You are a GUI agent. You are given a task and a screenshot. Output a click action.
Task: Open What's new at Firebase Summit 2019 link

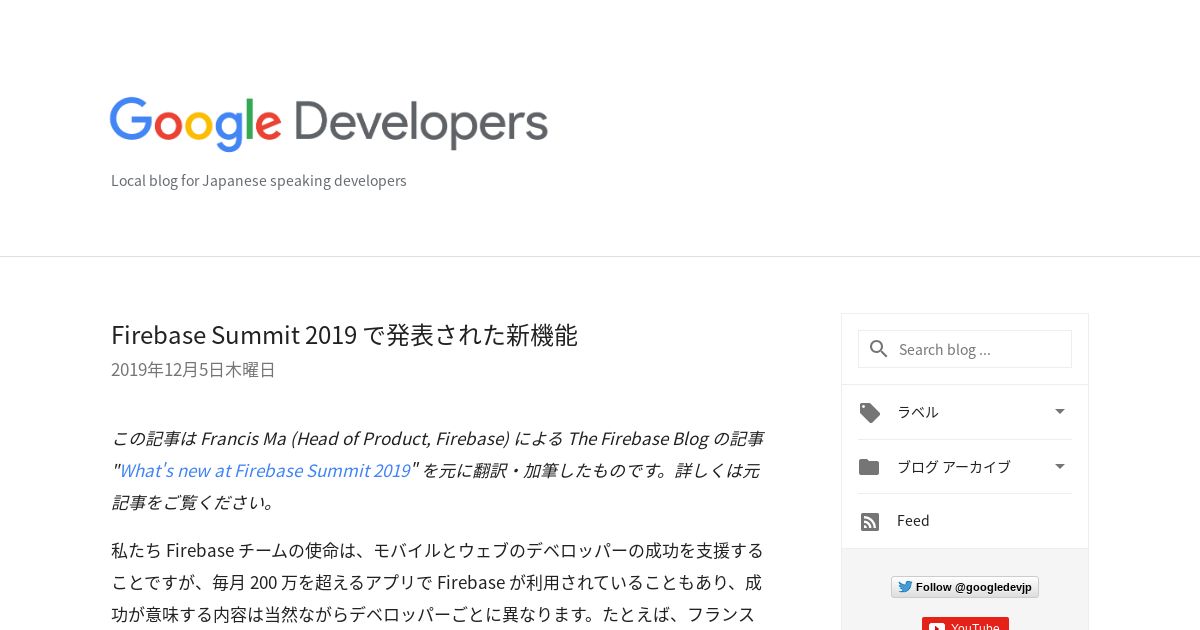pyautogui.click(x=265, y=470)
